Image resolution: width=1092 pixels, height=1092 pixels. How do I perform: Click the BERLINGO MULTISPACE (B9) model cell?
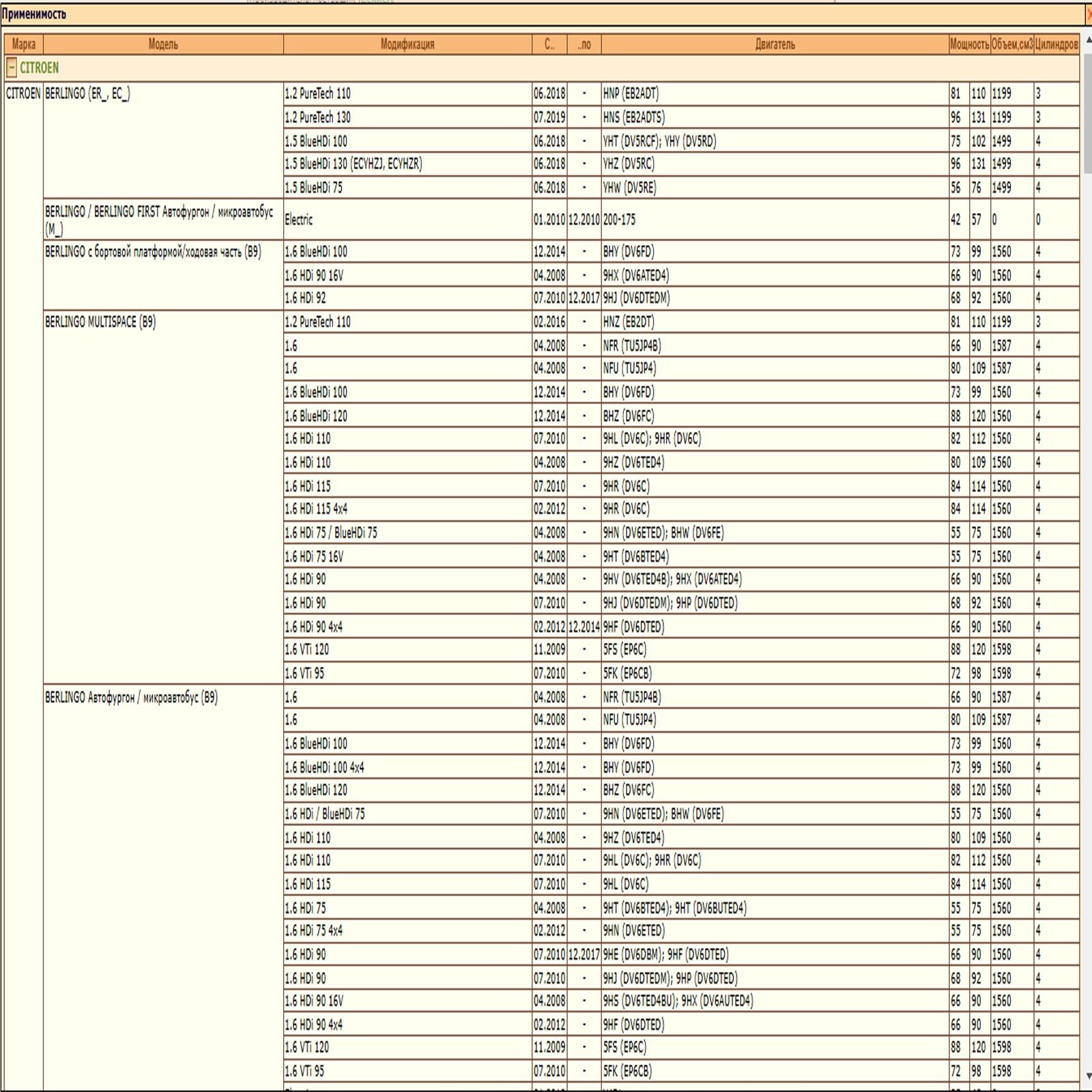(100, 321)
